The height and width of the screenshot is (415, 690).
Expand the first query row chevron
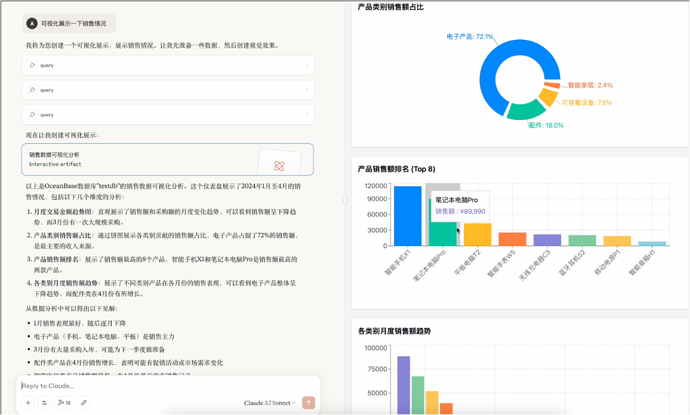(307, 65)
